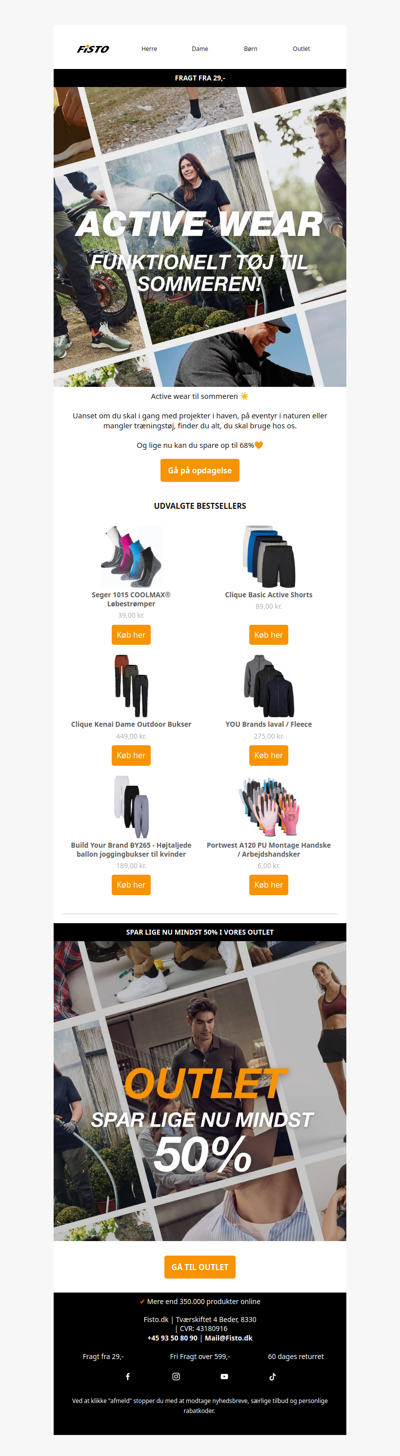
Task: Open the Facebook icon in footer
Action: click(128, 1377)
